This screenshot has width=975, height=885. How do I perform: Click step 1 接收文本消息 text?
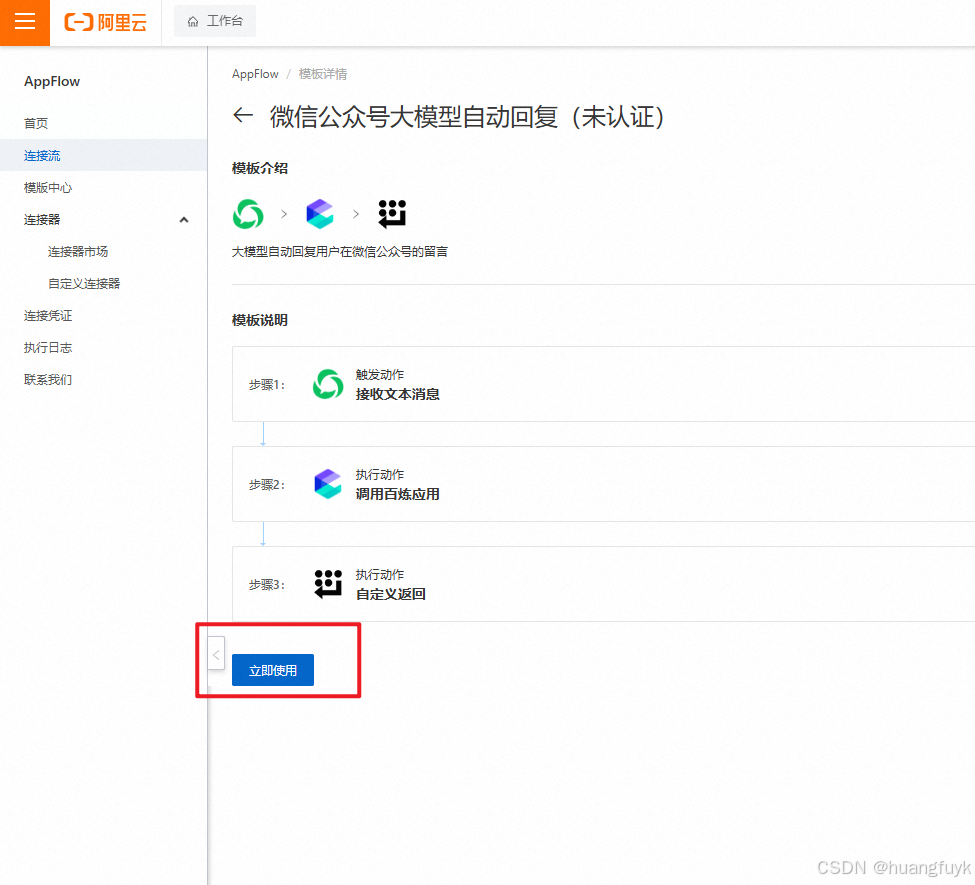click(x=397, y=394)
